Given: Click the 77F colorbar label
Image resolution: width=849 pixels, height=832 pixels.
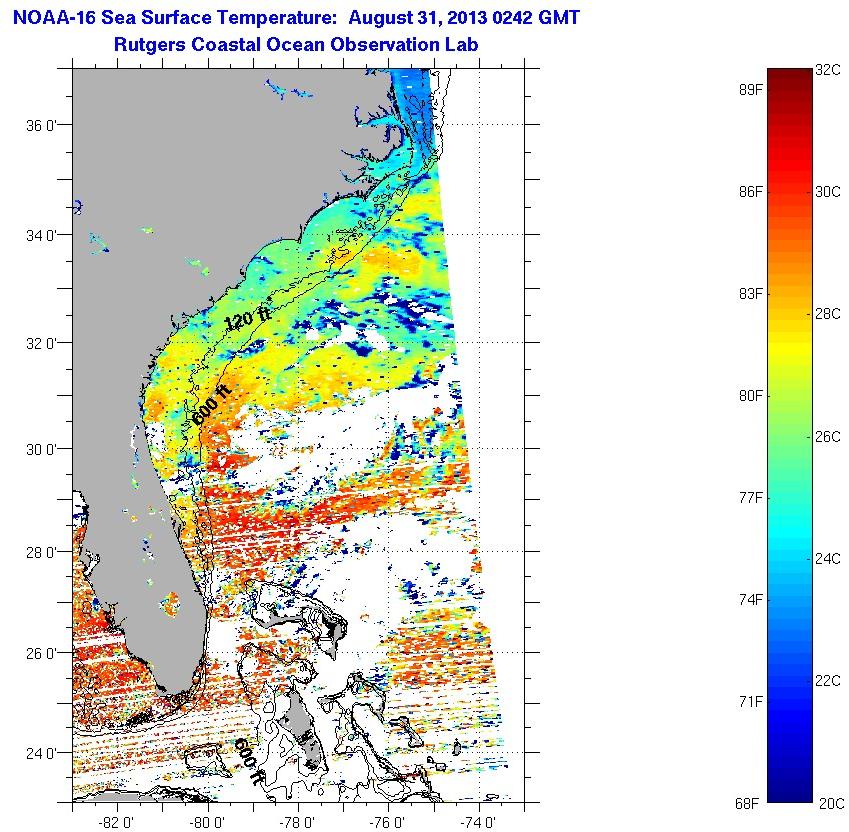Looking at the screenshot, I should pyautogui.click(x=750, y=497).
